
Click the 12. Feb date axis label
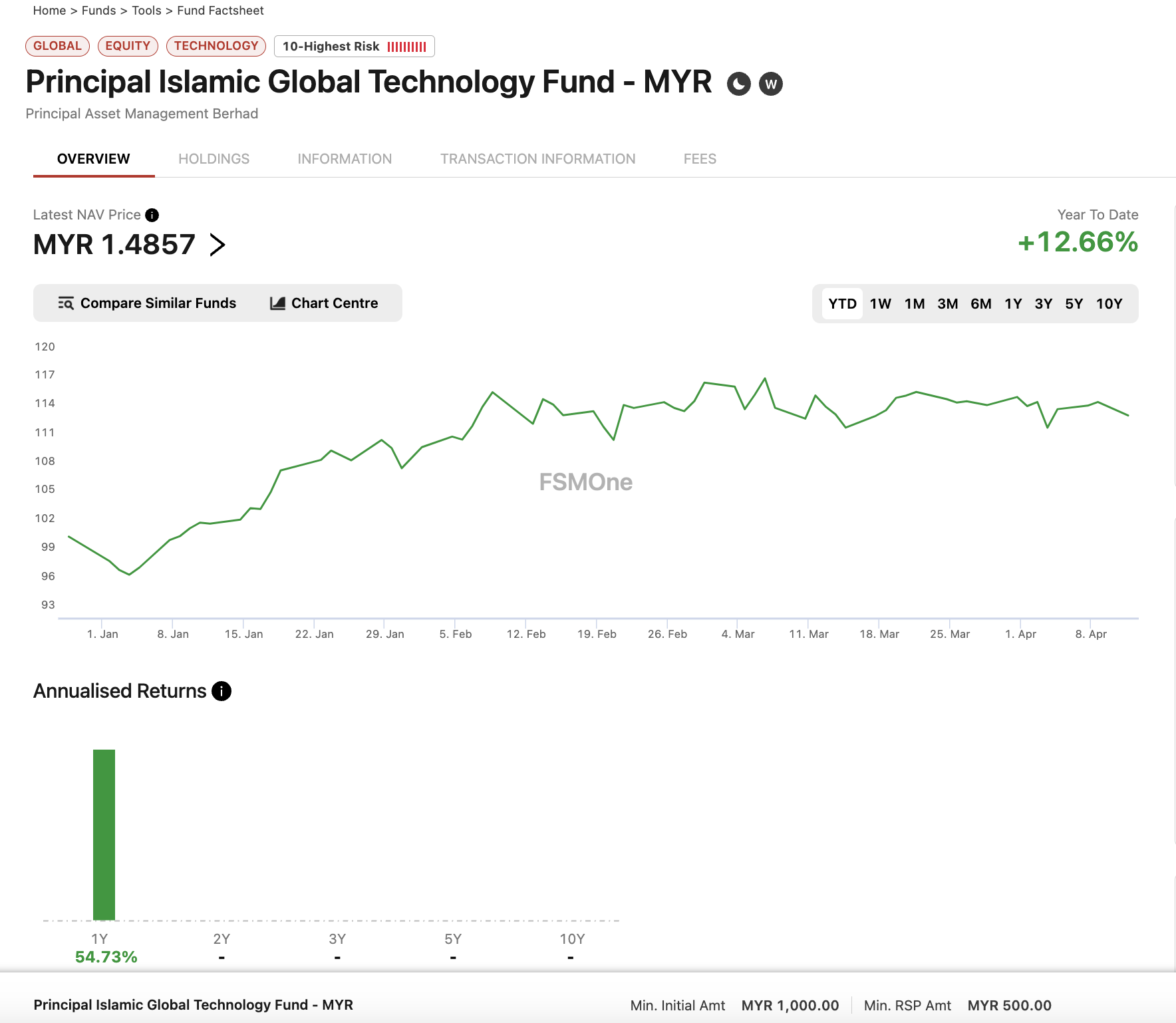[526, 634]
